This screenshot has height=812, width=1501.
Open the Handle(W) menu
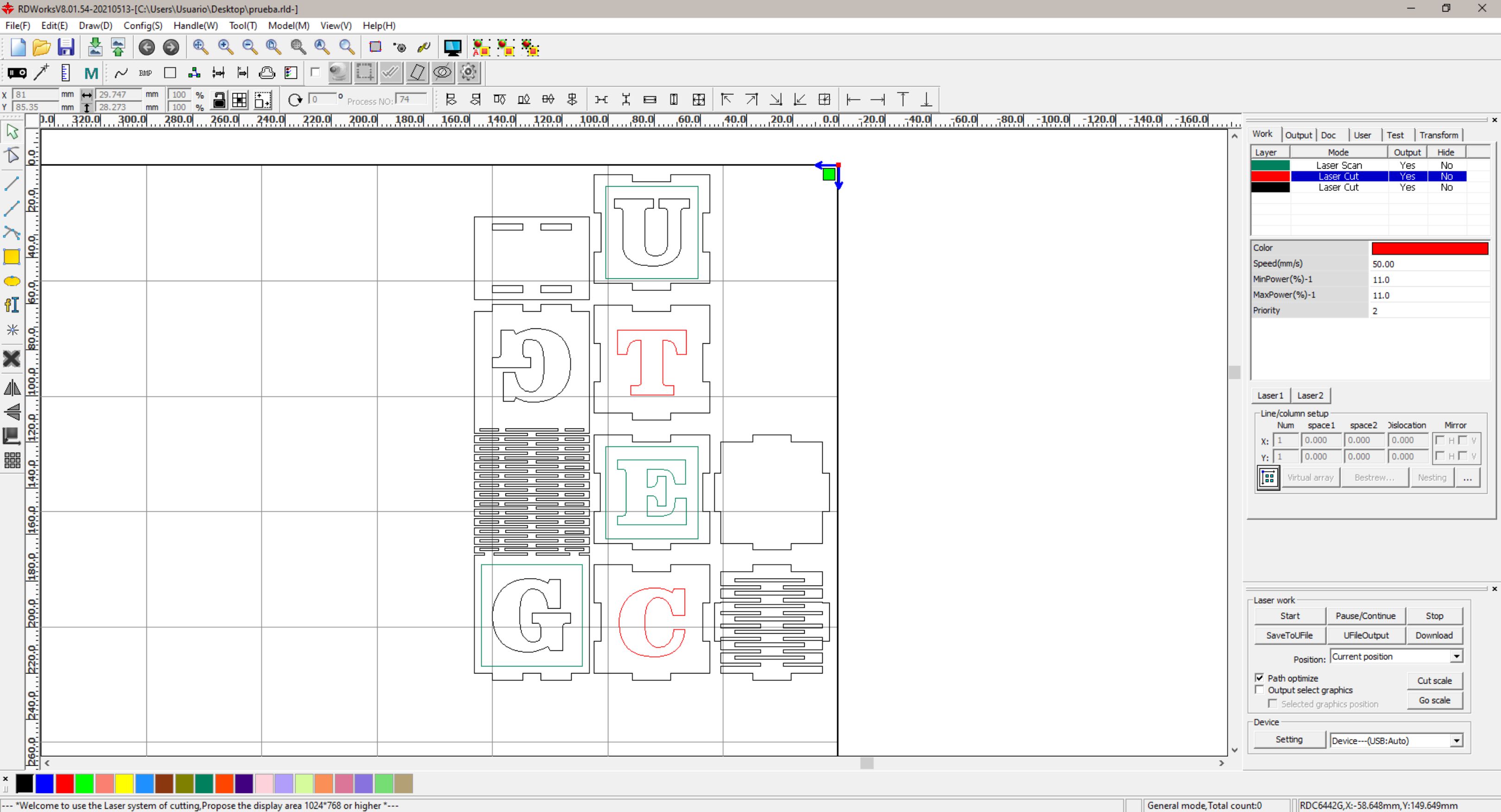[x=195, y=25]
